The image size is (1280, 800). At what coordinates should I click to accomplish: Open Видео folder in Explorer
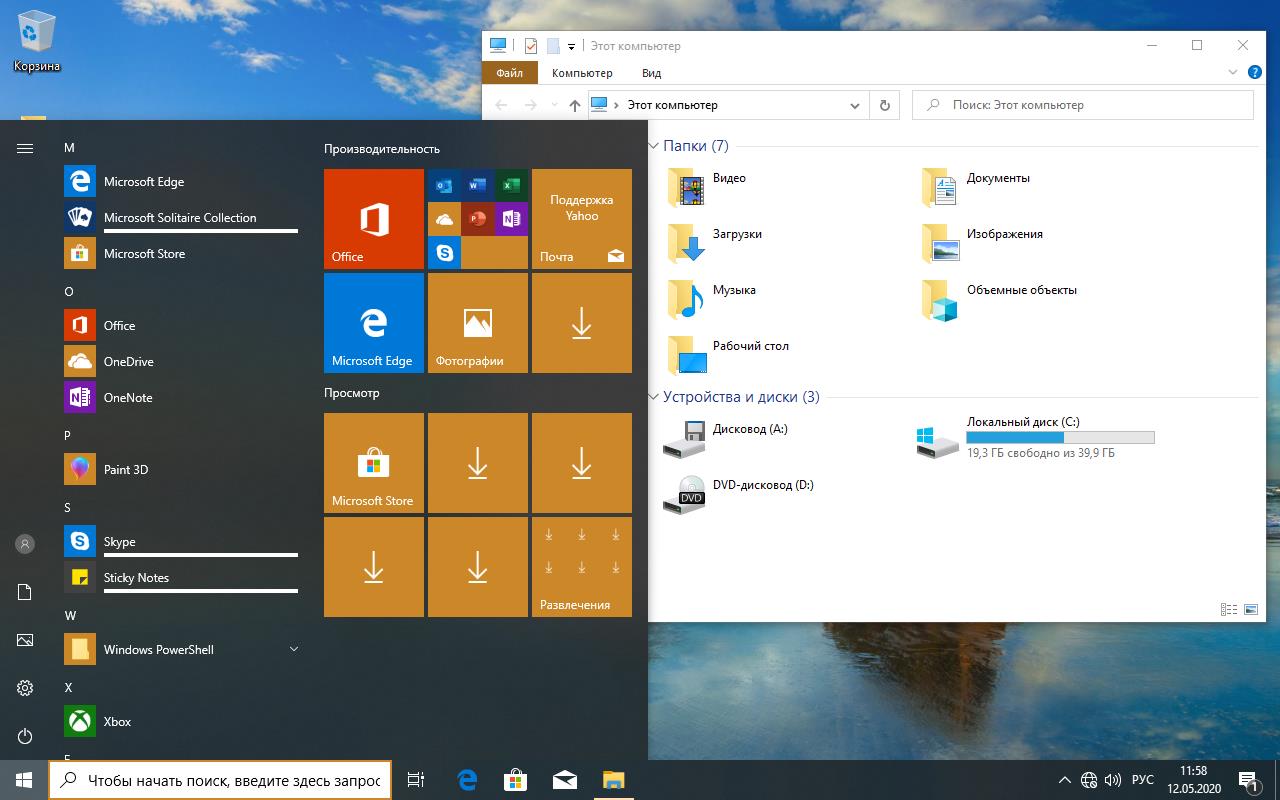709,187
